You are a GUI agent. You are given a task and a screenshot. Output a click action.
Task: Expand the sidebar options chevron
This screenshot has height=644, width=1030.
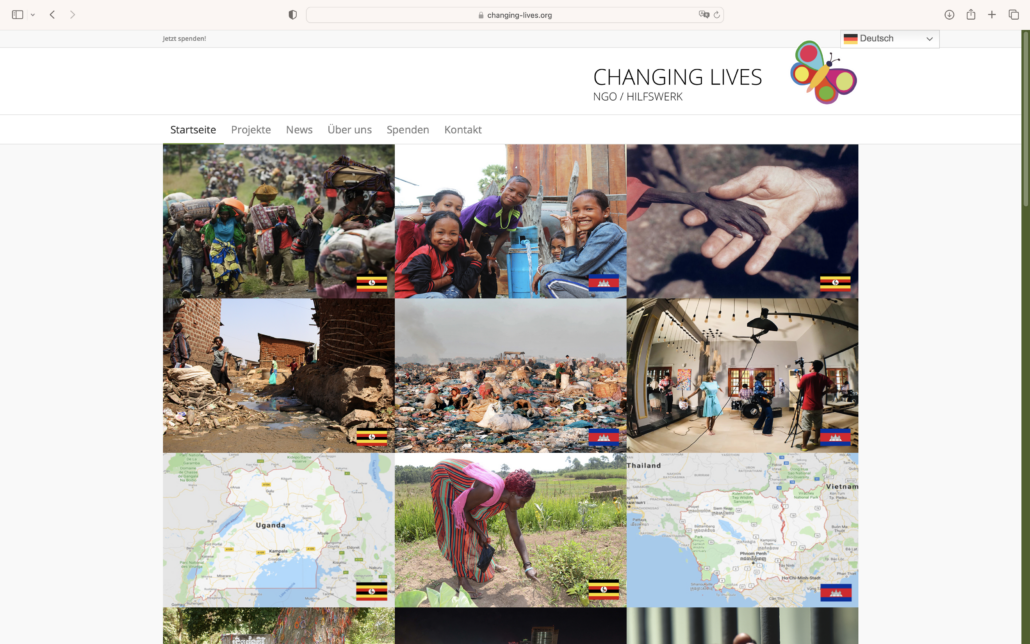point(32,14)
